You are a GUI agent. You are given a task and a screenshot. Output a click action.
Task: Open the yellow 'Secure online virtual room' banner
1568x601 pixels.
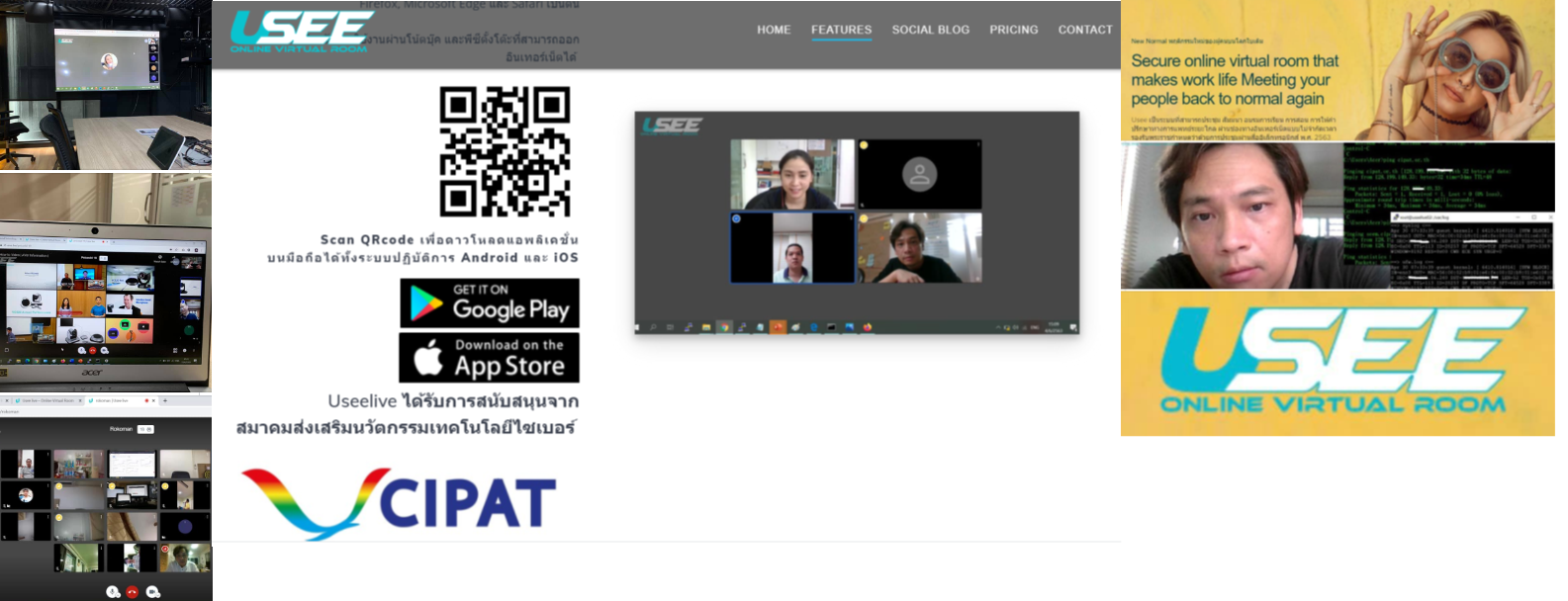tap(1337, 71)
